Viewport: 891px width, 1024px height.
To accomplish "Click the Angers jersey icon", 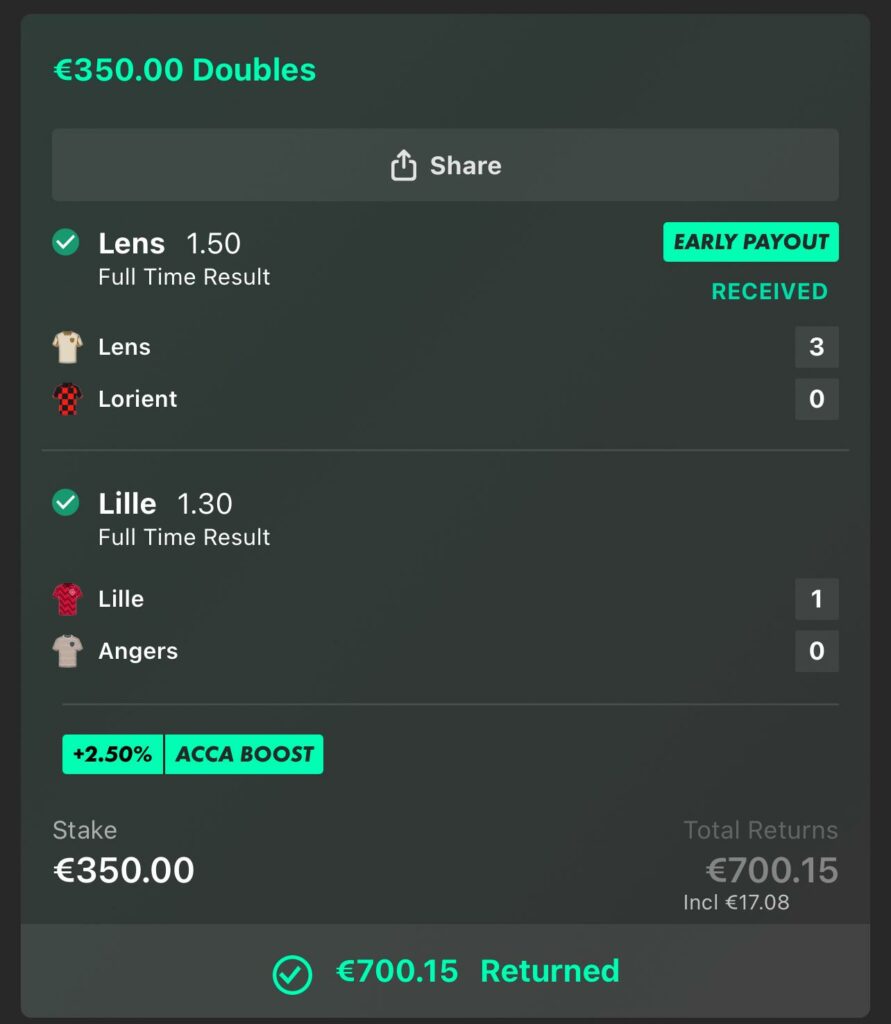I will (x=67, y=651).
